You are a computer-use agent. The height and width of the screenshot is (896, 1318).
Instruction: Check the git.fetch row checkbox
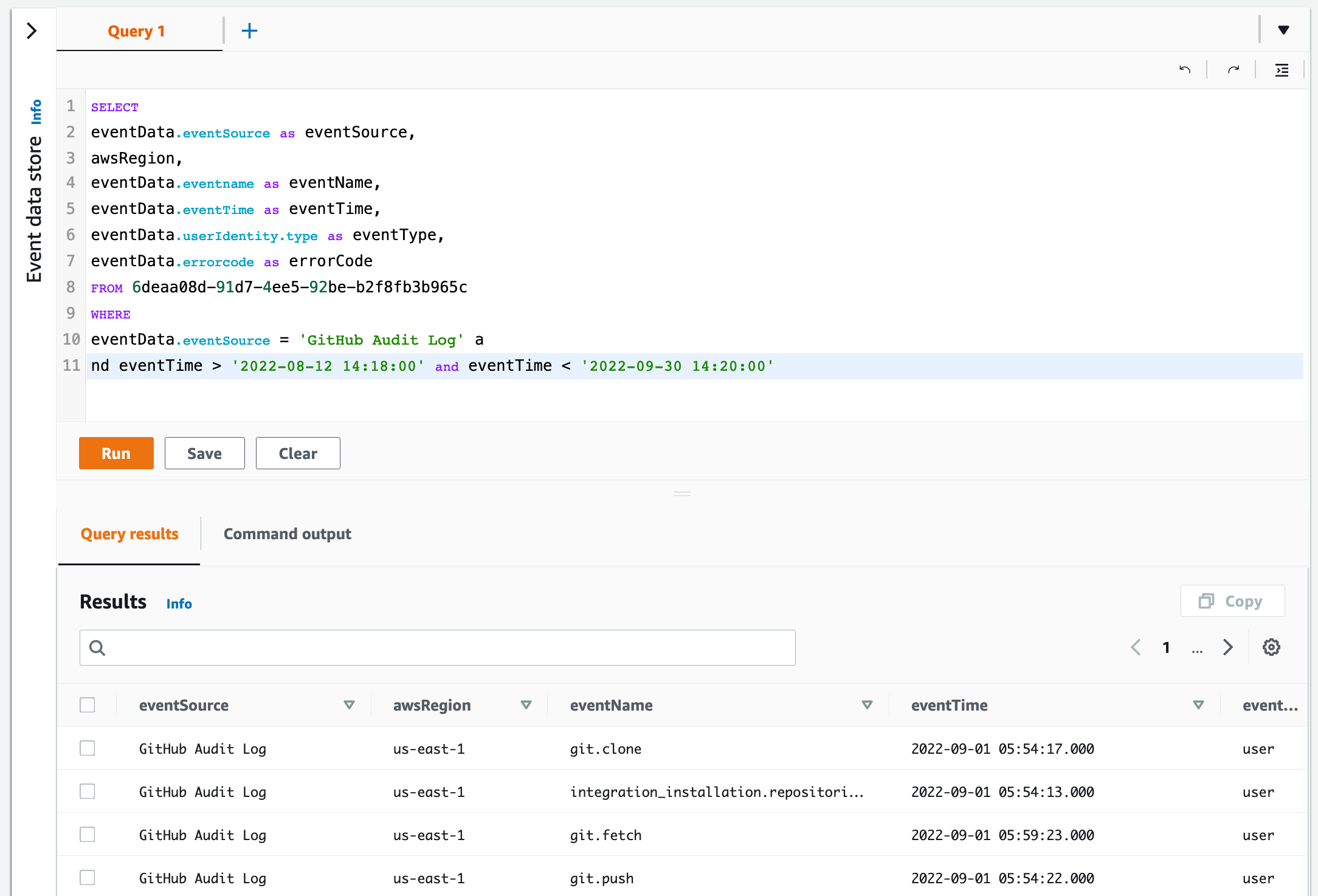(88, 835)
